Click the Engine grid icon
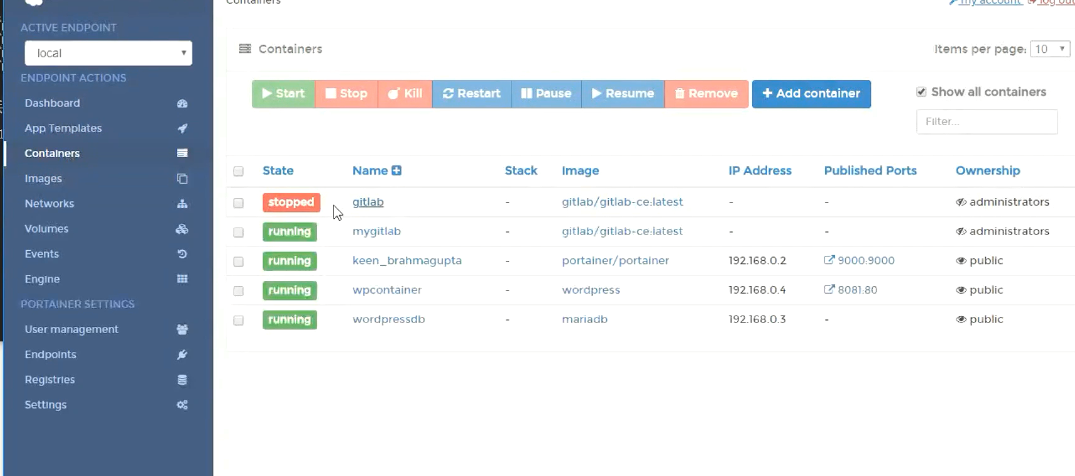This screenshot has height=476, width=1075. pyautogui.click(x=182, y=279)
